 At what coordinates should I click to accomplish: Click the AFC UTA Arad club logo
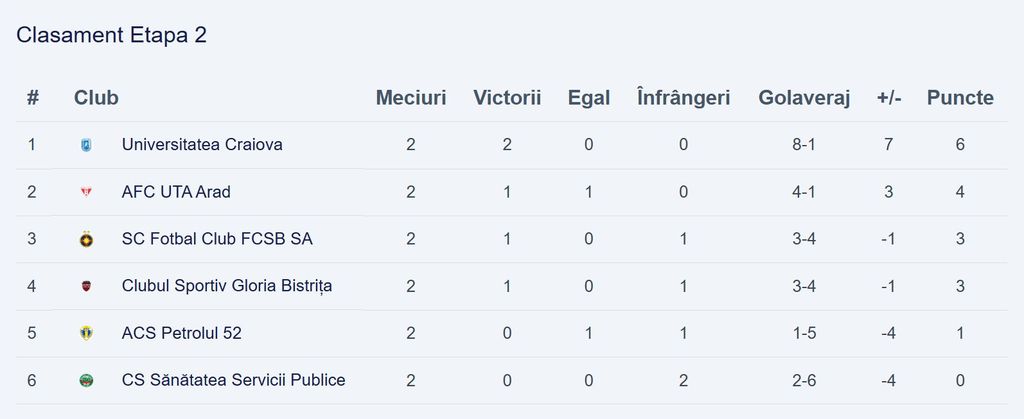[x=86, y=192]
